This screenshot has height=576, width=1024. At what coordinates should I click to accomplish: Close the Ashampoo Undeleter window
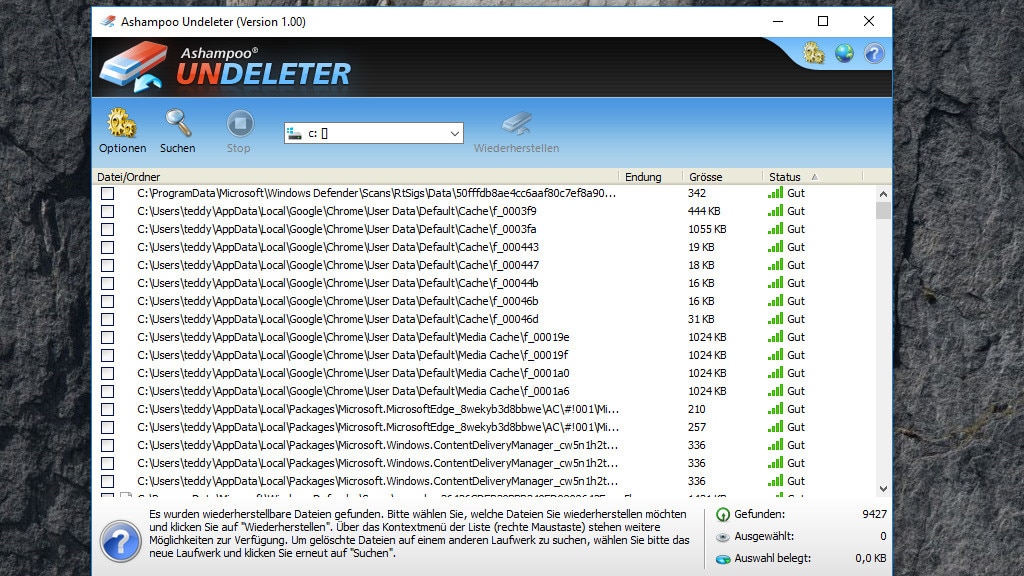pos(869,22)
